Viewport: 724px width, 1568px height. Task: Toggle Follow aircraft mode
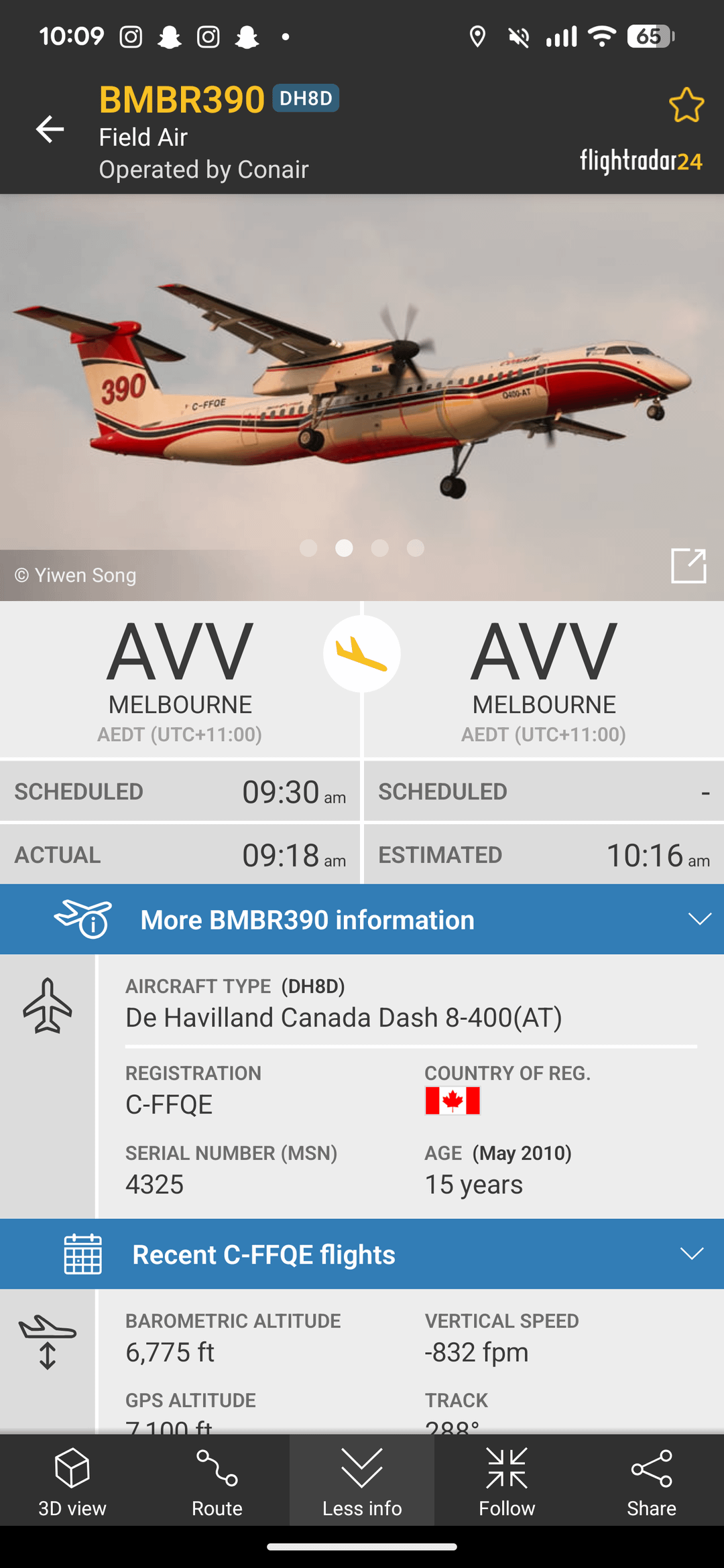pos(507,1482)
